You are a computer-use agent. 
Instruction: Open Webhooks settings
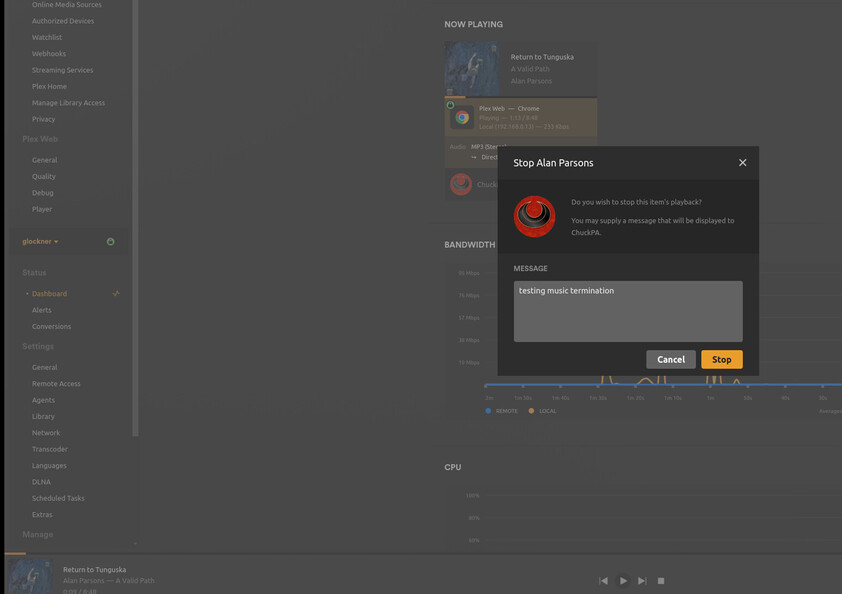click(49, 54)
